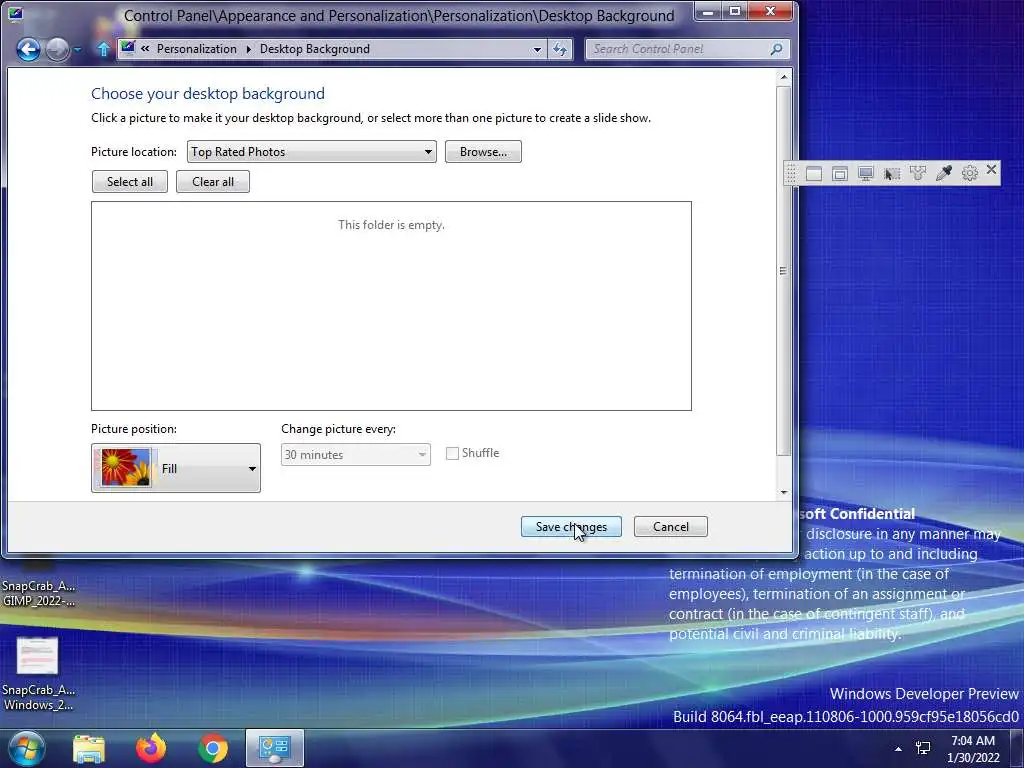Click the Show desktop strip
This screenshot has height=768, width=1024.
click(x=1017, y=748)
